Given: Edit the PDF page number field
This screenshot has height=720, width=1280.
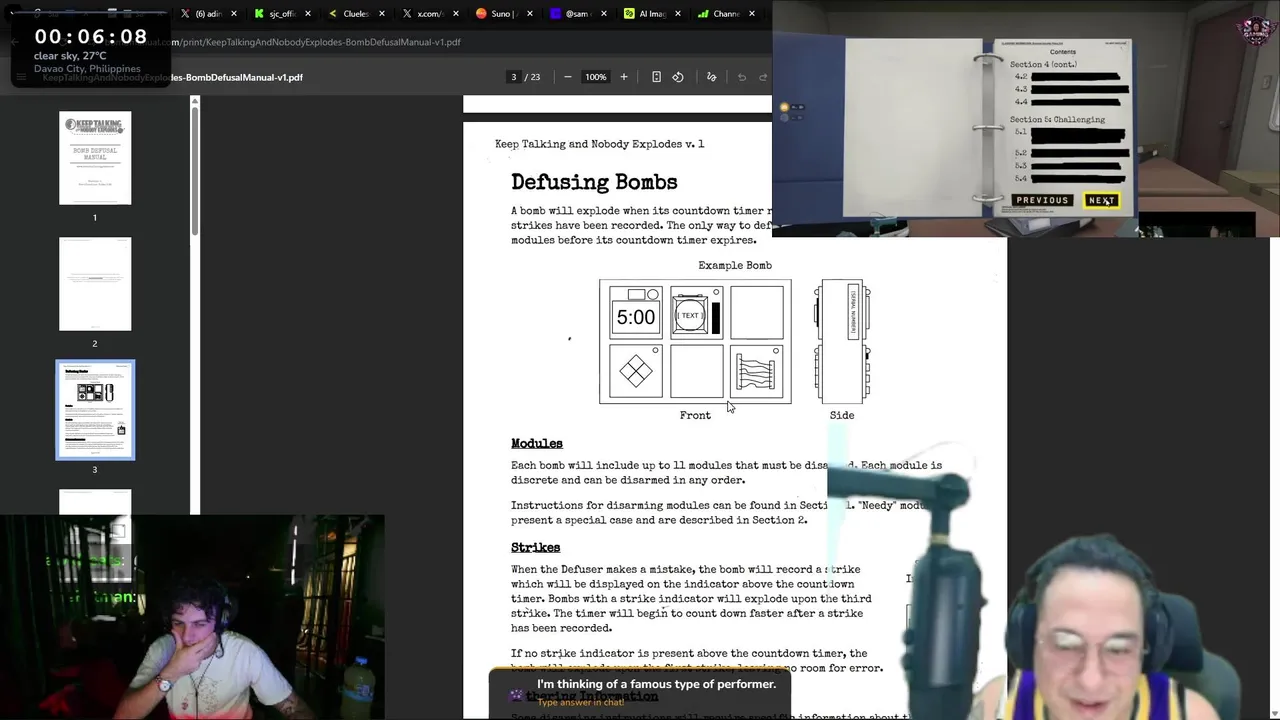Looking at the screenshot, I should tap(514, 77).
